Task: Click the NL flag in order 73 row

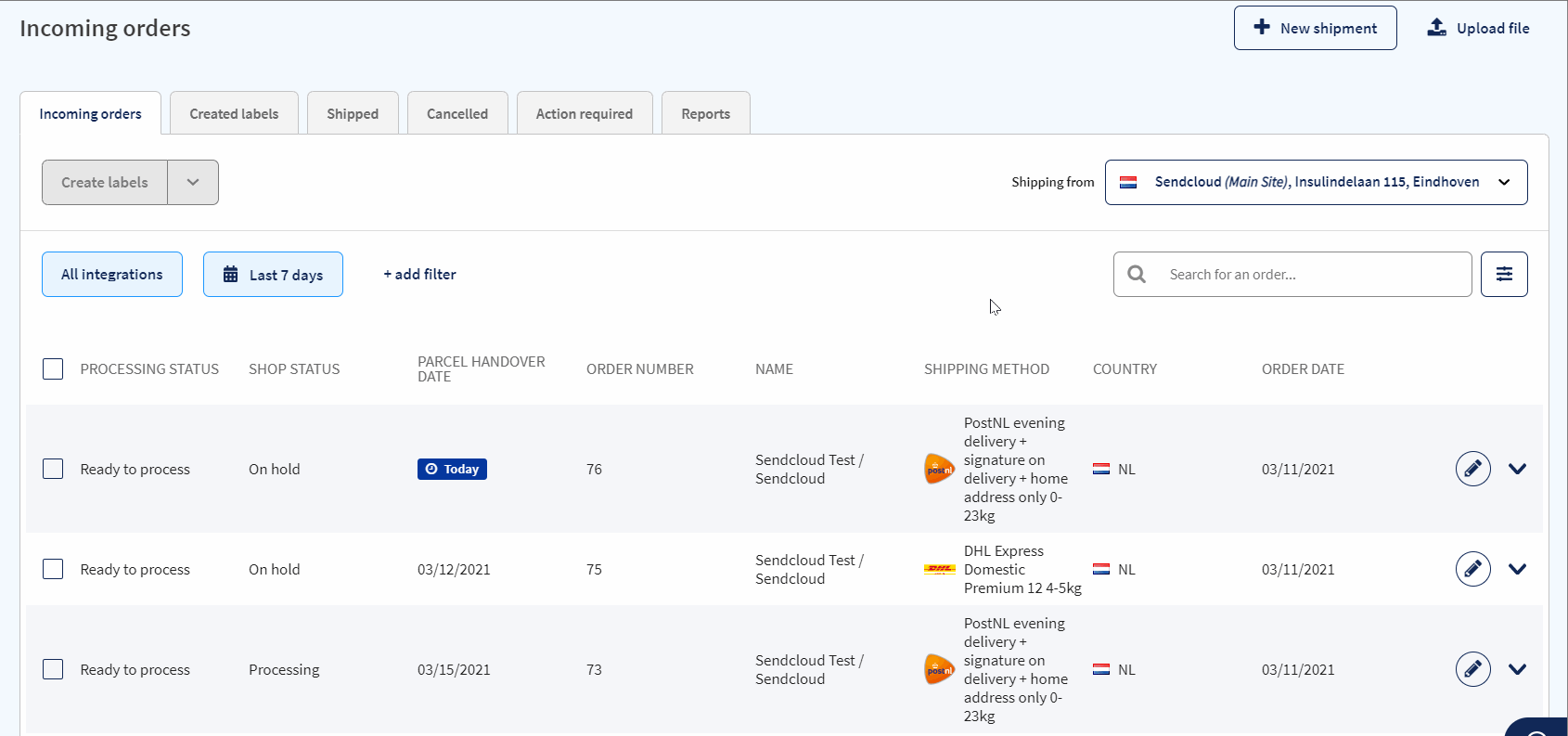Action: click(x=1101, y=669)
